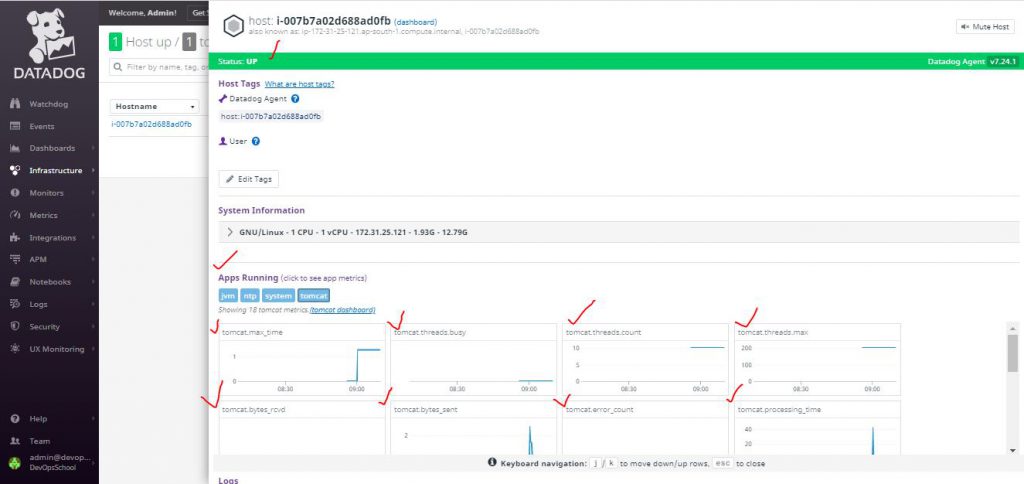Viewport: 1024px width, 484px height.
Task: Toggle the jvm app tag
Action: tap(228, 296)
